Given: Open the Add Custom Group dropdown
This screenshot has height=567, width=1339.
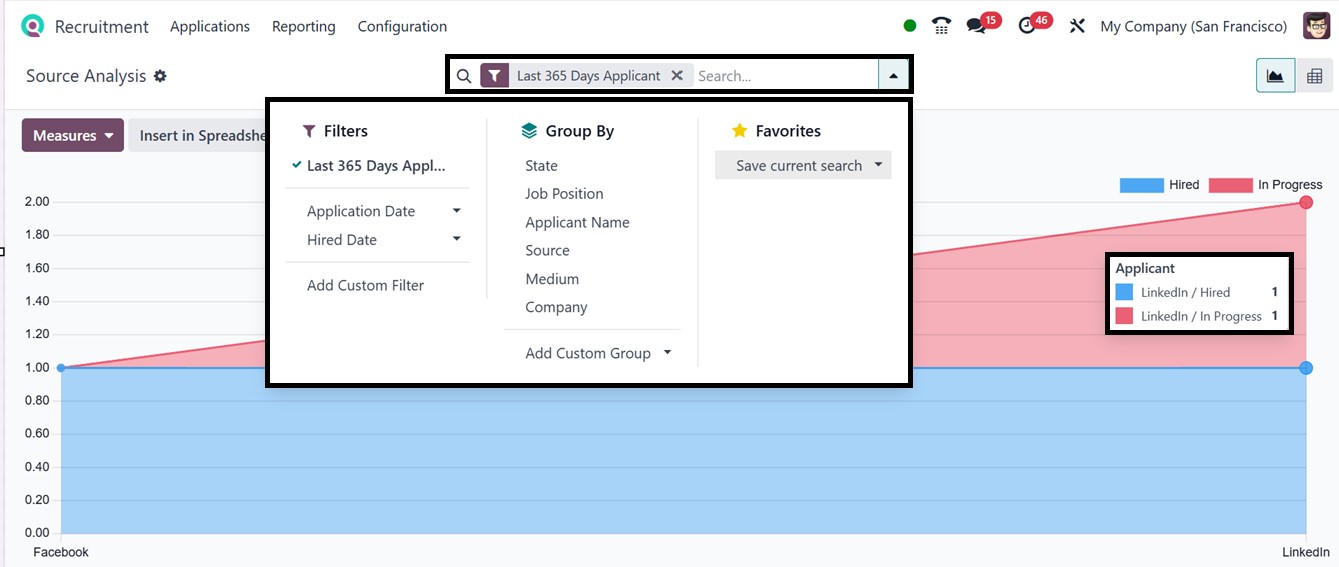Looking at the screenshot, I should [x=597, y=353].
